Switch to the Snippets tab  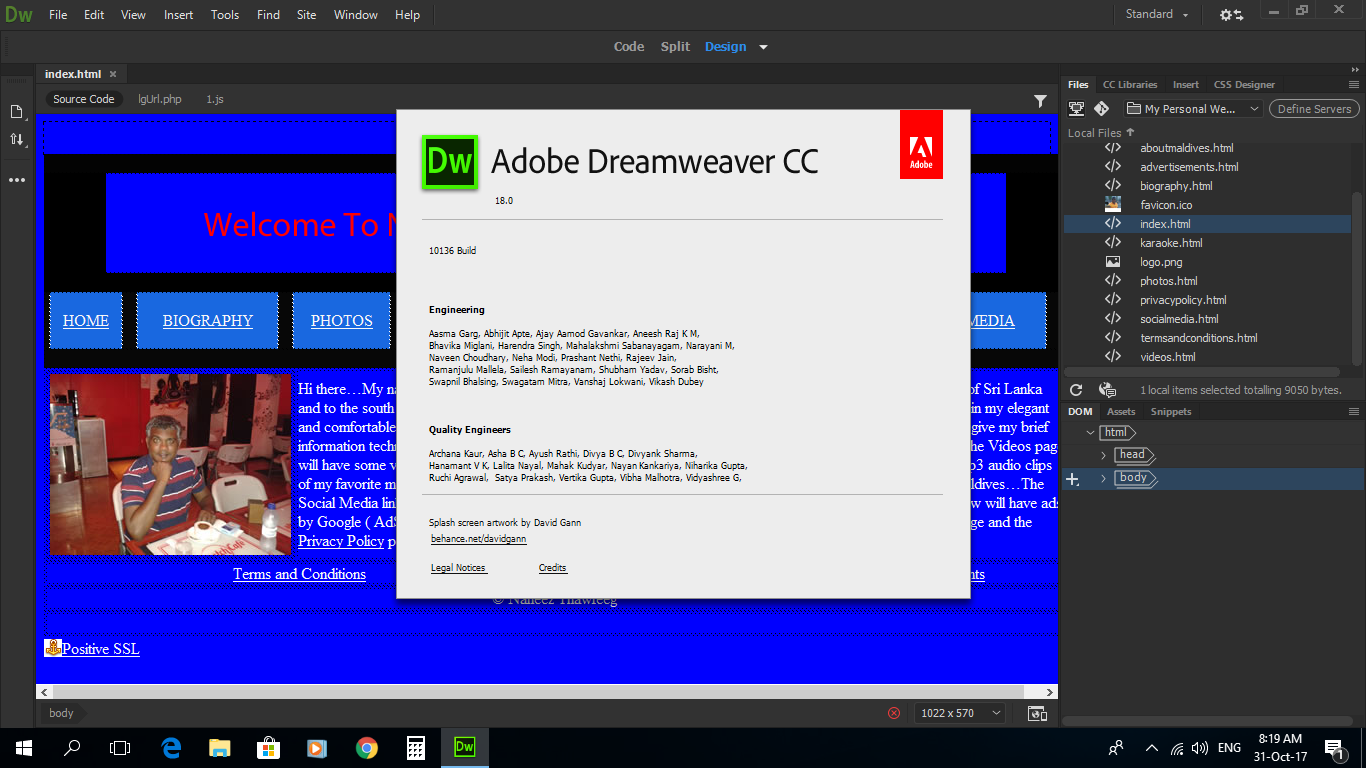(x=1171, y=412)
